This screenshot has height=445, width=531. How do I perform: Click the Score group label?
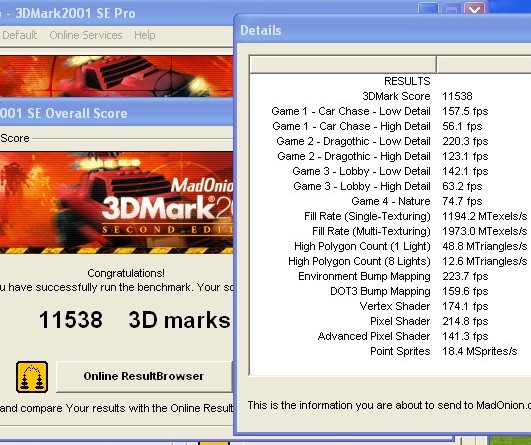(x=15, y=138)
